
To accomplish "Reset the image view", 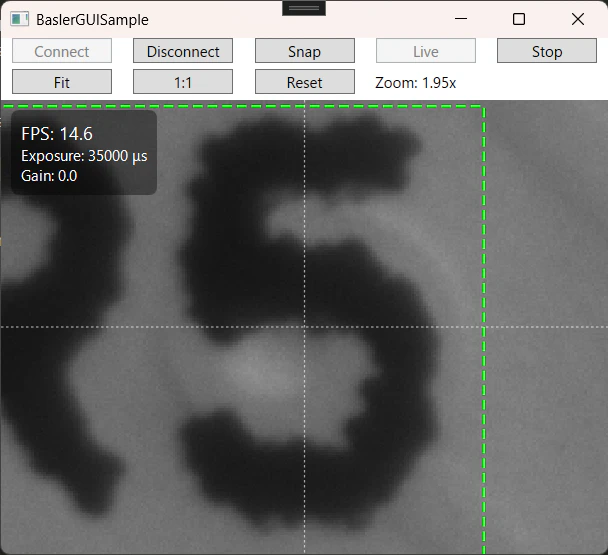I will pos(305,81).
